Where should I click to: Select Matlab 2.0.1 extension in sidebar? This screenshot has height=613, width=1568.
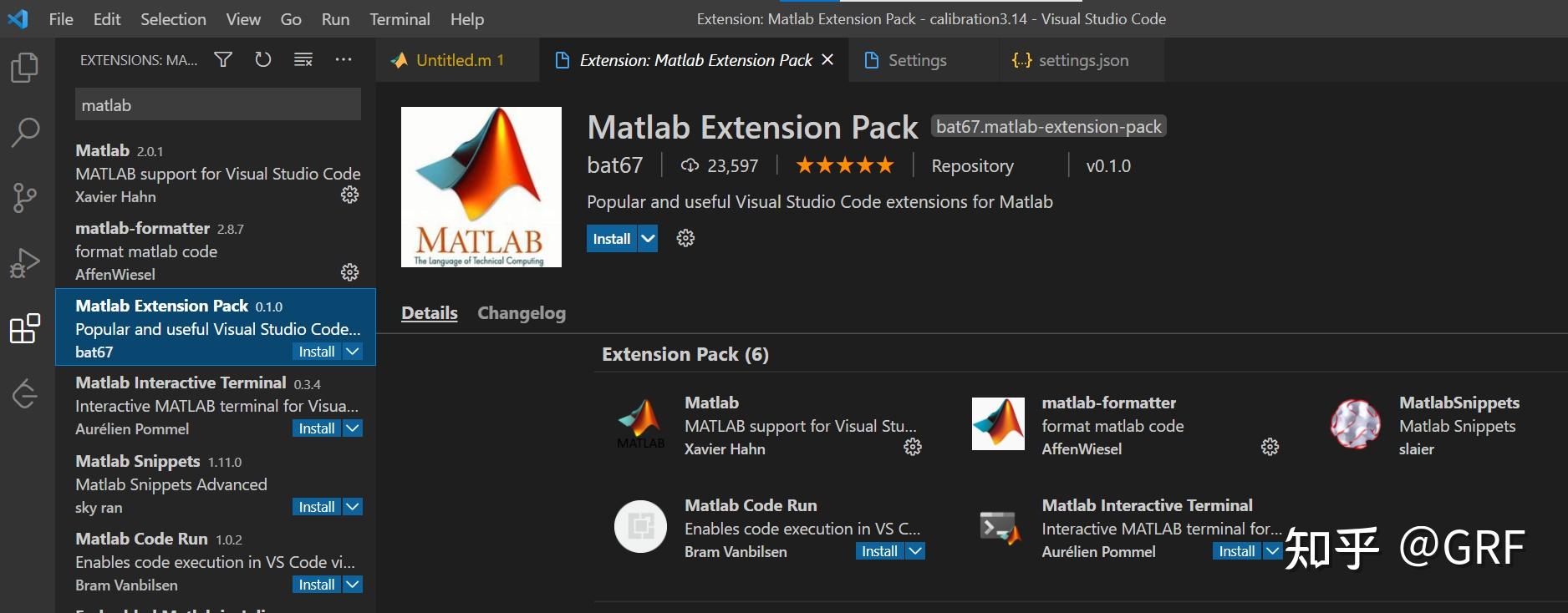[x=216, y=173]
